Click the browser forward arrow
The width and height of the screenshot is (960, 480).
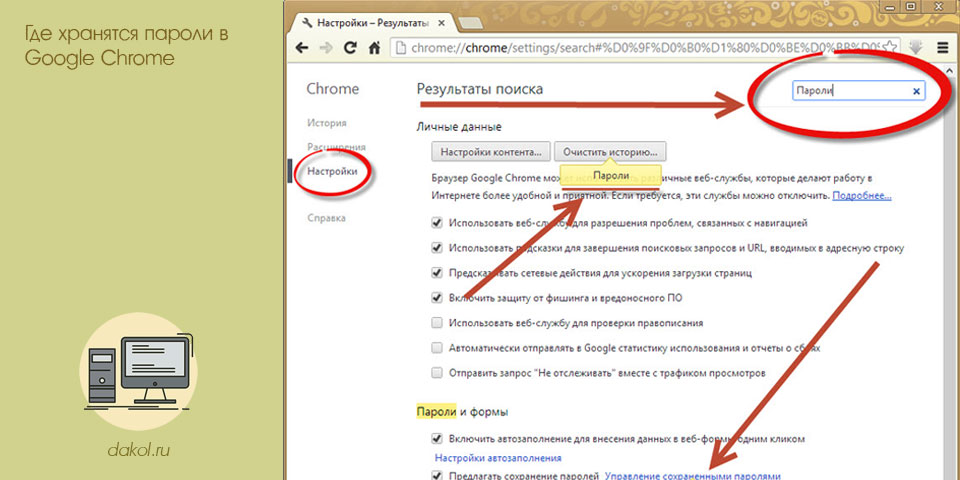point(326,48)
